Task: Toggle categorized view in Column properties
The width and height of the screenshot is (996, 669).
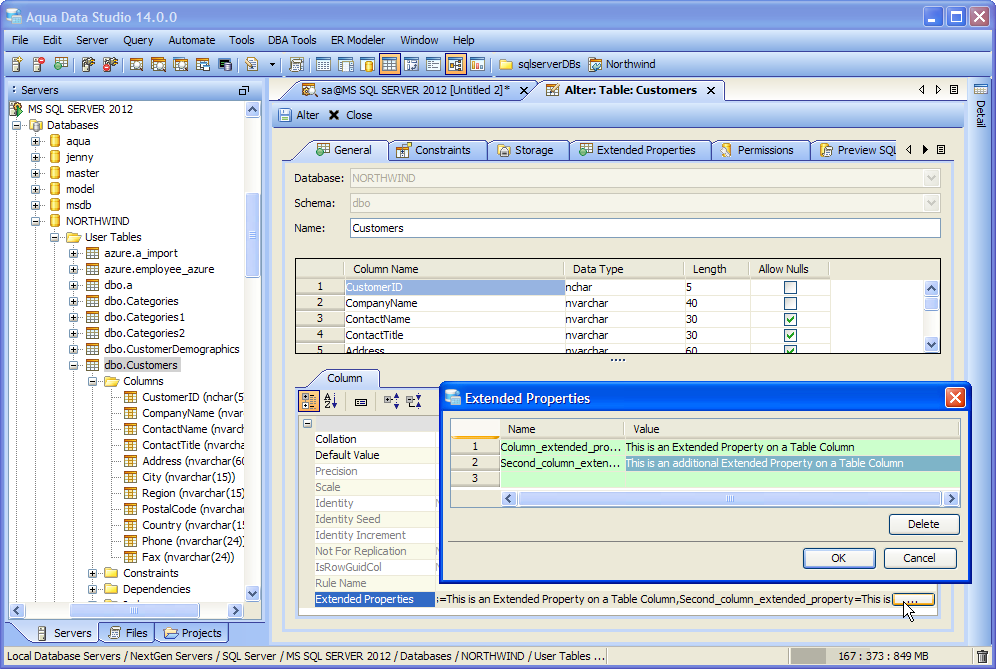Action: (310, 401)
